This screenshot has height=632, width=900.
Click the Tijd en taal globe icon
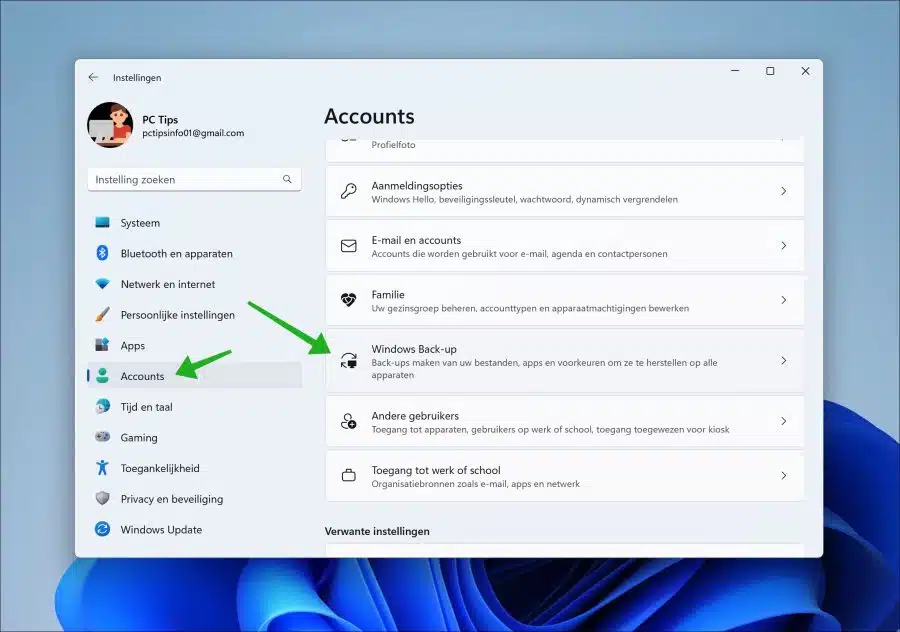(102, 406)
